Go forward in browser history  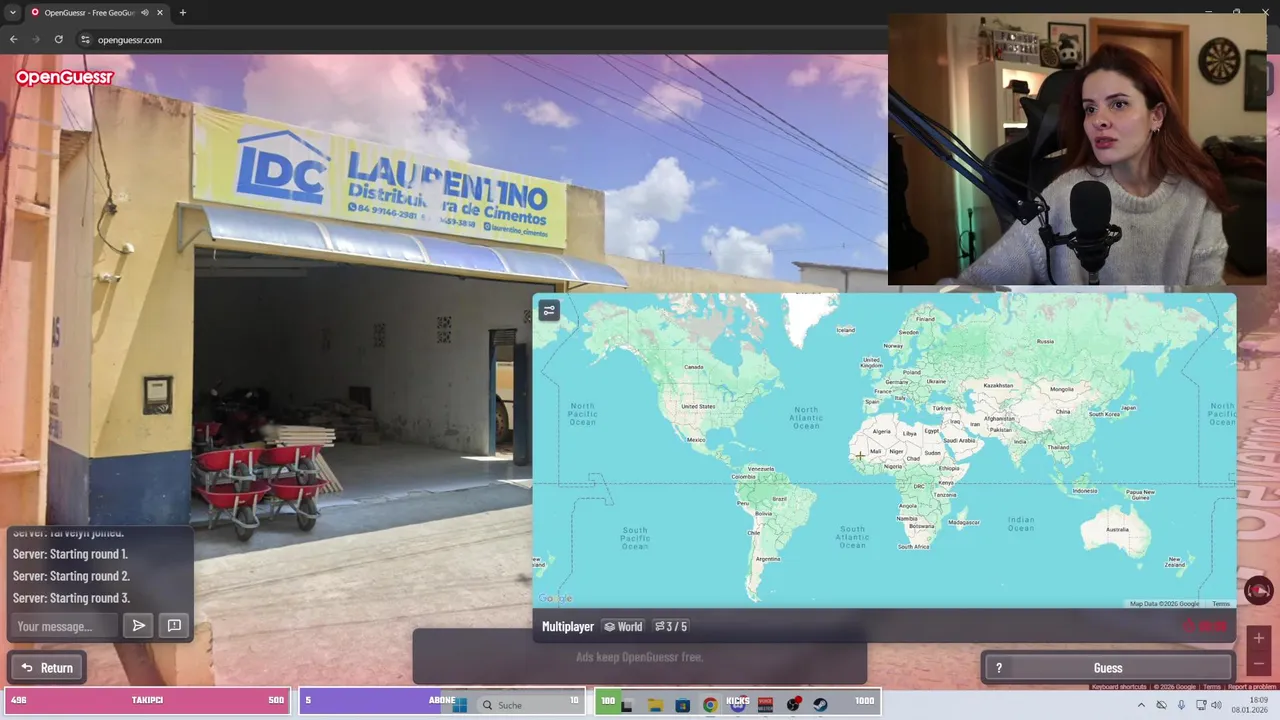[36, 39]
